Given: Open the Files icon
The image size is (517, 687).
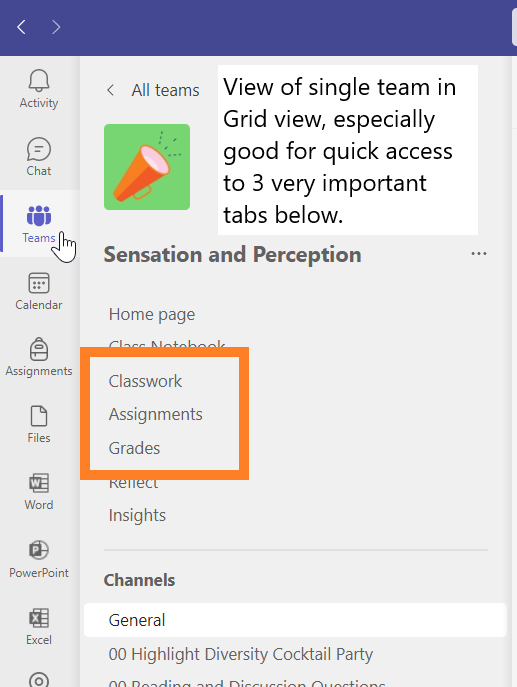Looking at the screenshot, I should pos(39,416).
